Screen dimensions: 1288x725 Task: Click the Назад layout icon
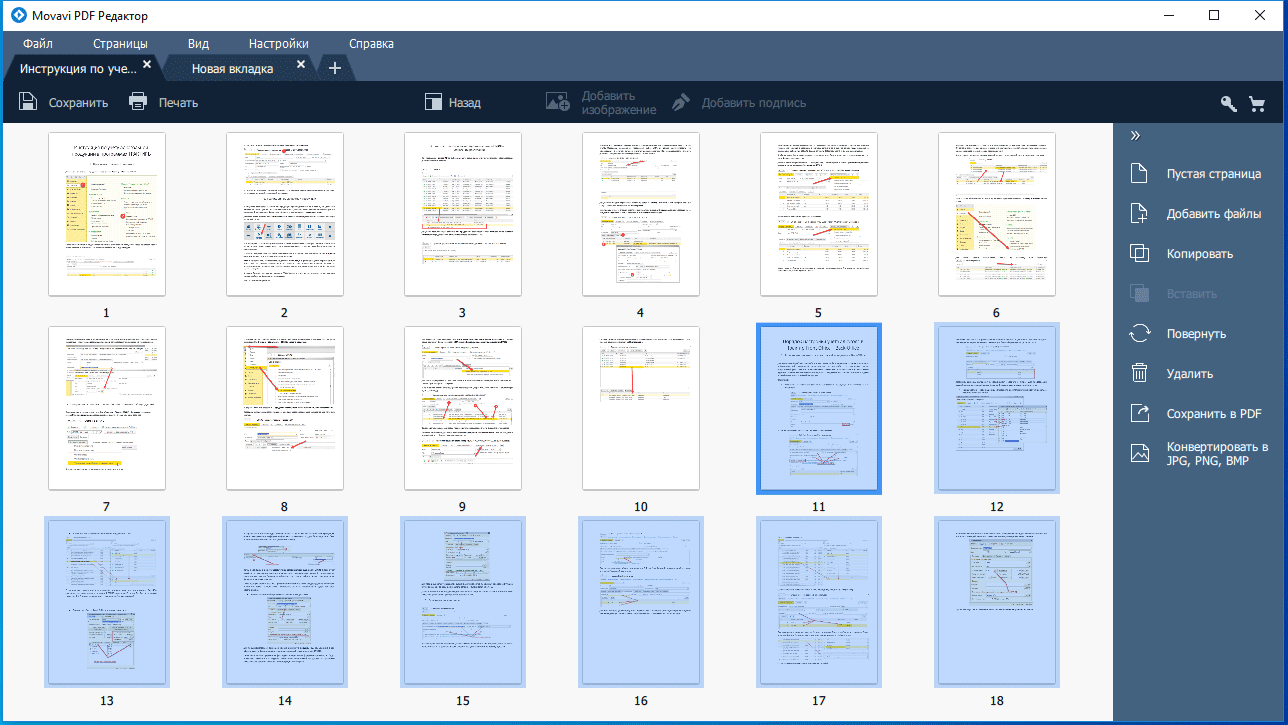(x=433, y=102)
